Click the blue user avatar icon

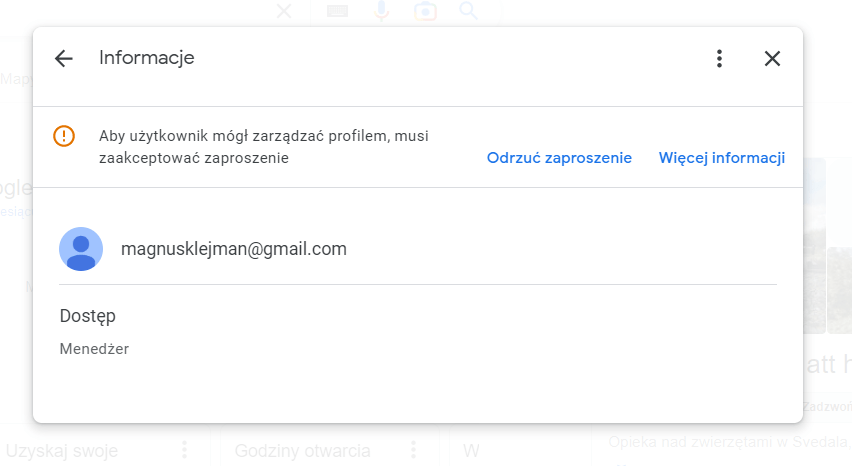[x=81, y=249]
